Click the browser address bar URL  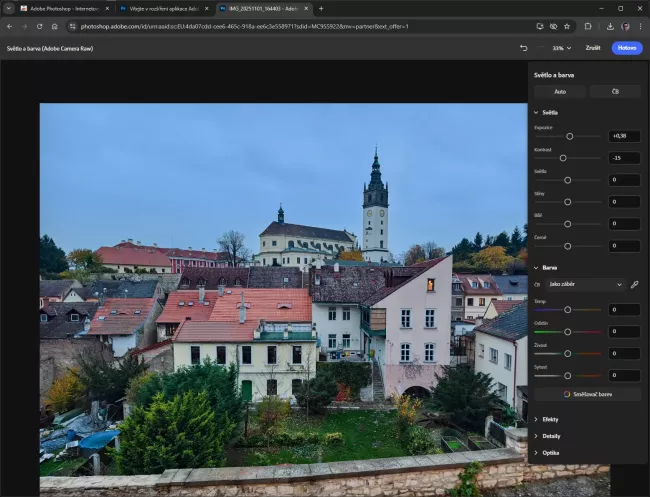click(245, 27)
